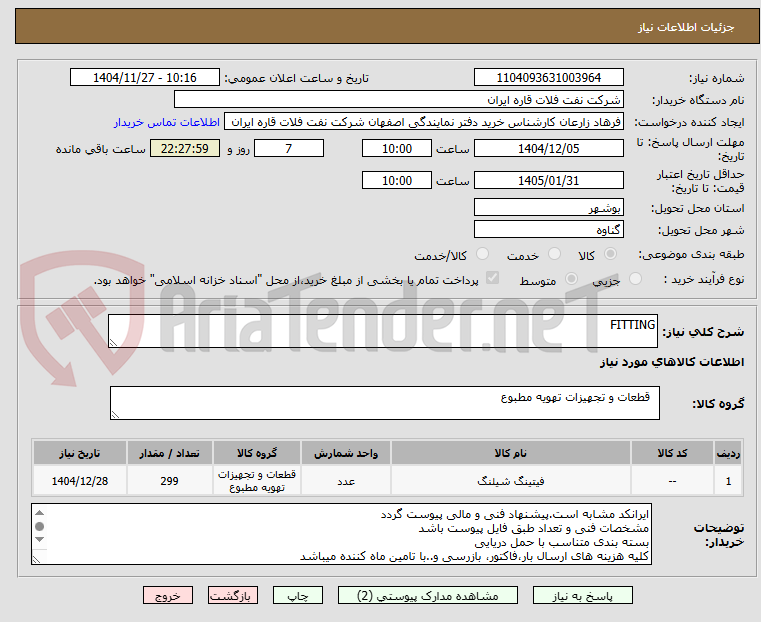Click the قطعات و تجهیزات تهویه مطبوع table cell

257,481
